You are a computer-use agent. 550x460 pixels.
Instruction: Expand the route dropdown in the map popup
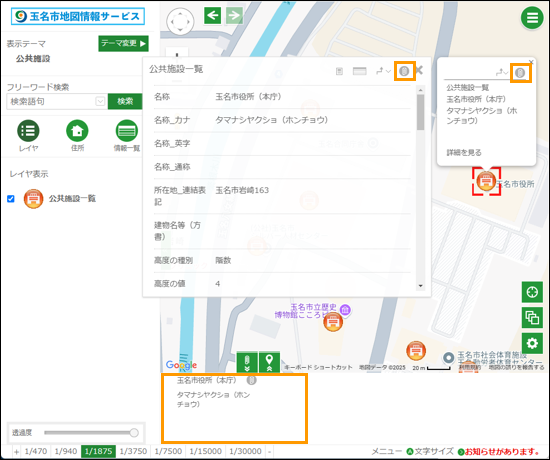502,73
